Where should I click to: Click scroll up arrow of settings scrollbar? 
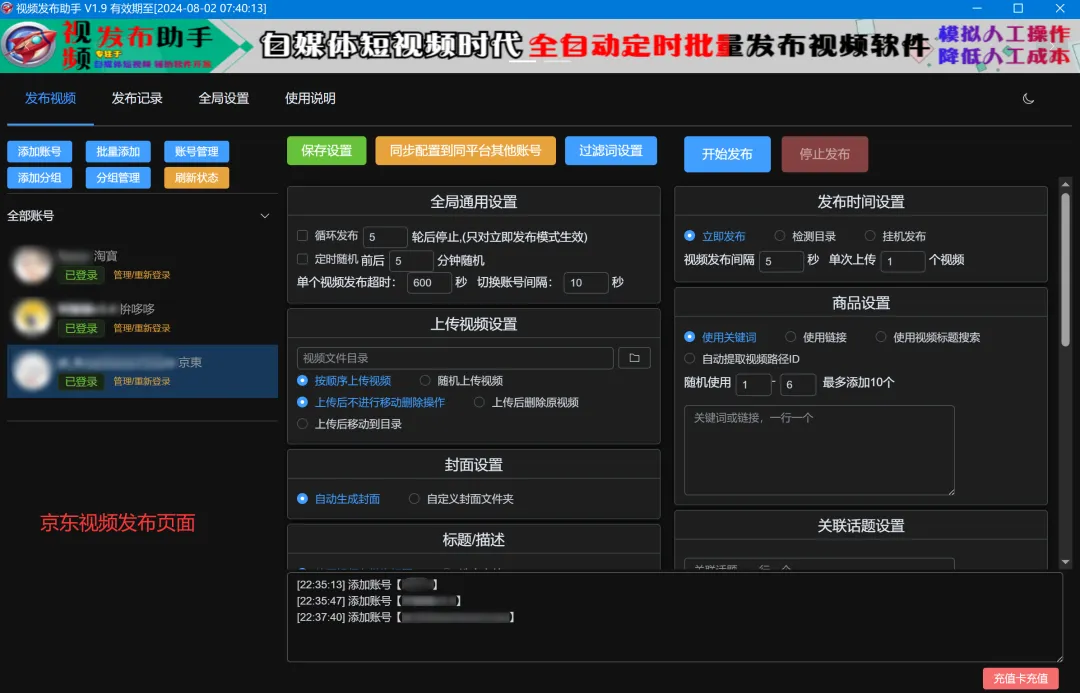click(1066, 185)
